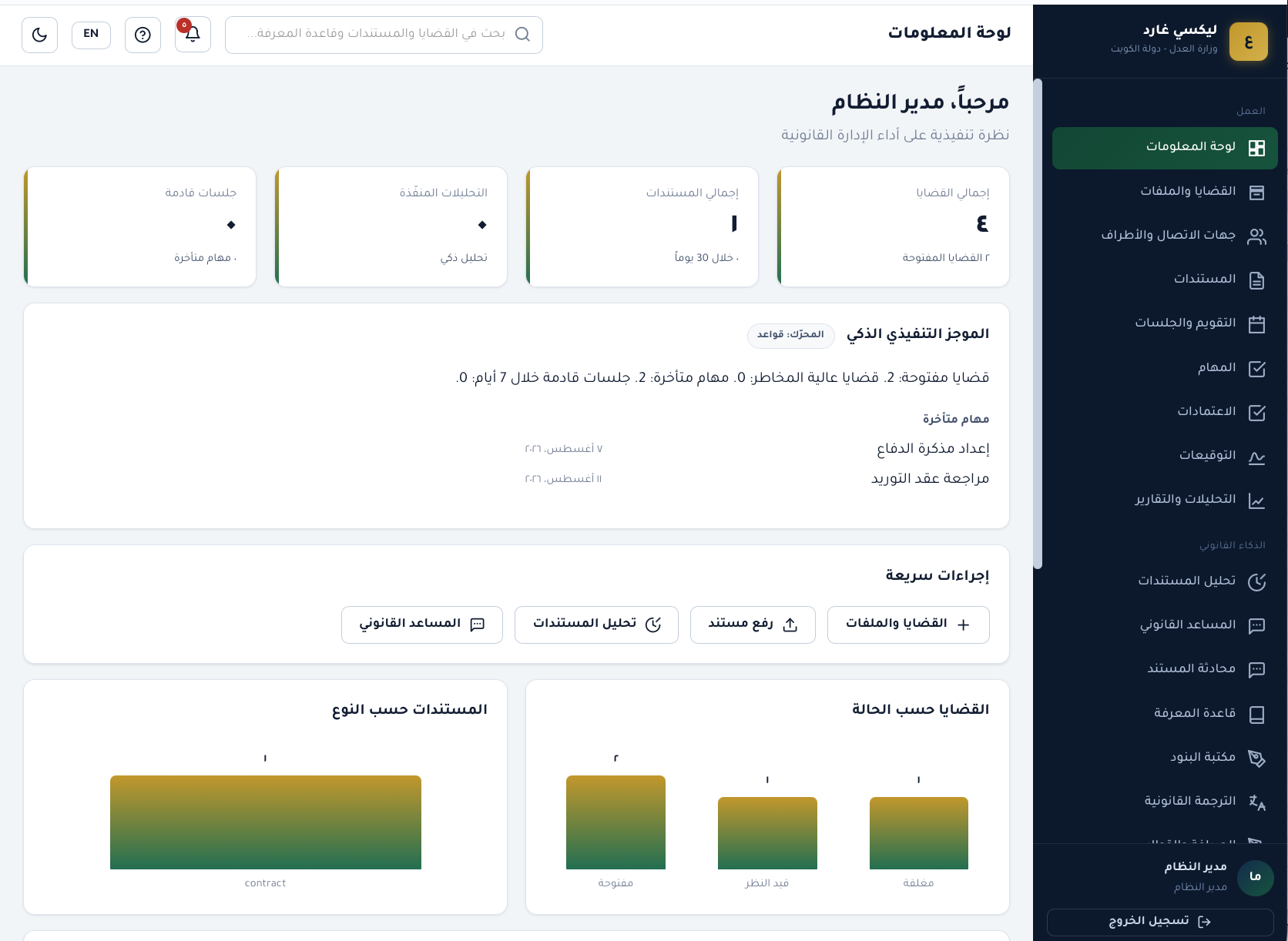Click the pen icon next to مكتبة البنود

click(x=1256, y=758)
